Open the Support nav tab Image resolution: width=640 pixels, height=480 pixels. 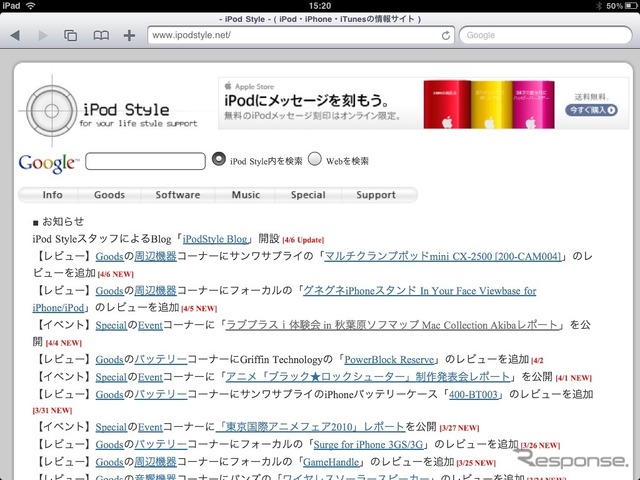click(376, 195)
